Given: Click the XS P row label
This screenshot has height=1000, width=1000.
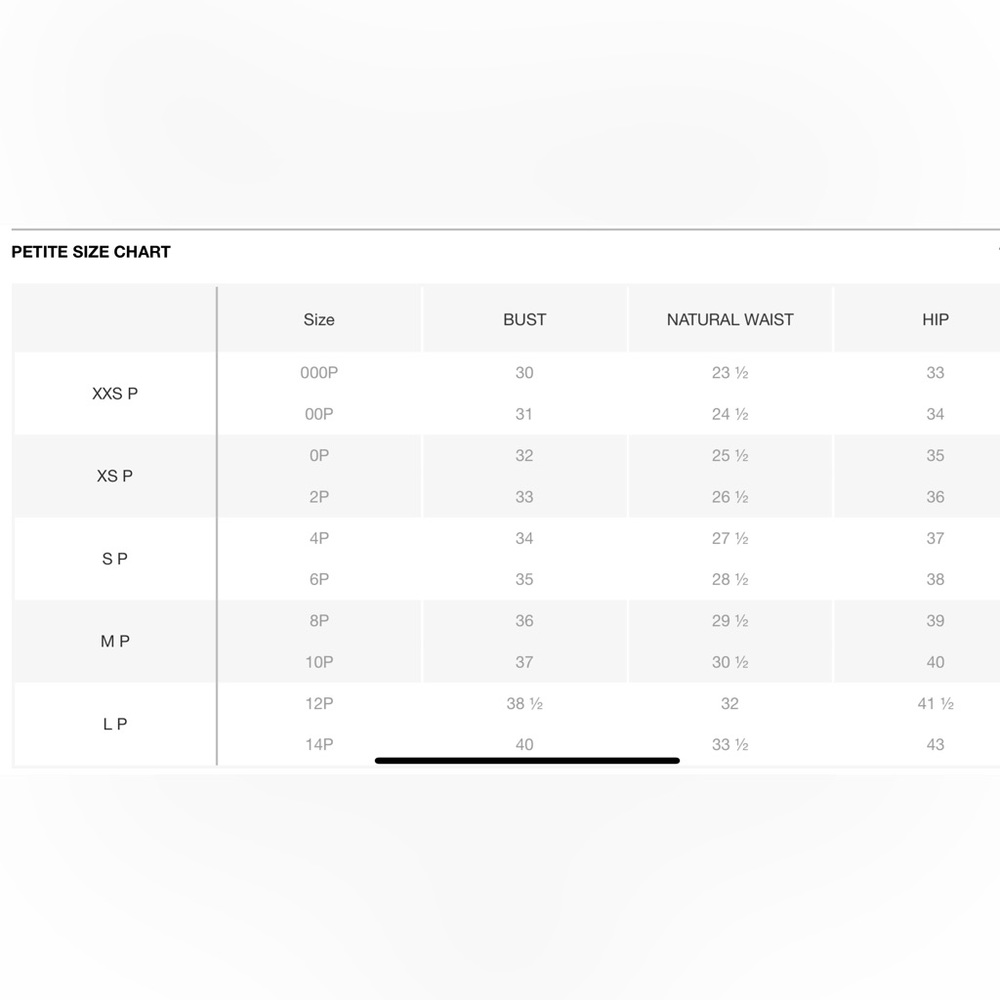Looking at the screenshot, I should 115,476.
